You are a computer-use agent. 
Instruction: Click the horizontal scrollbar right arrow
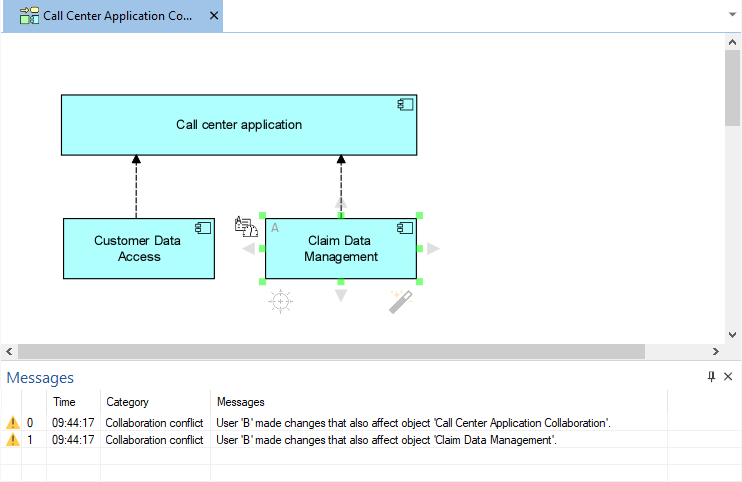tap(716, 351)
